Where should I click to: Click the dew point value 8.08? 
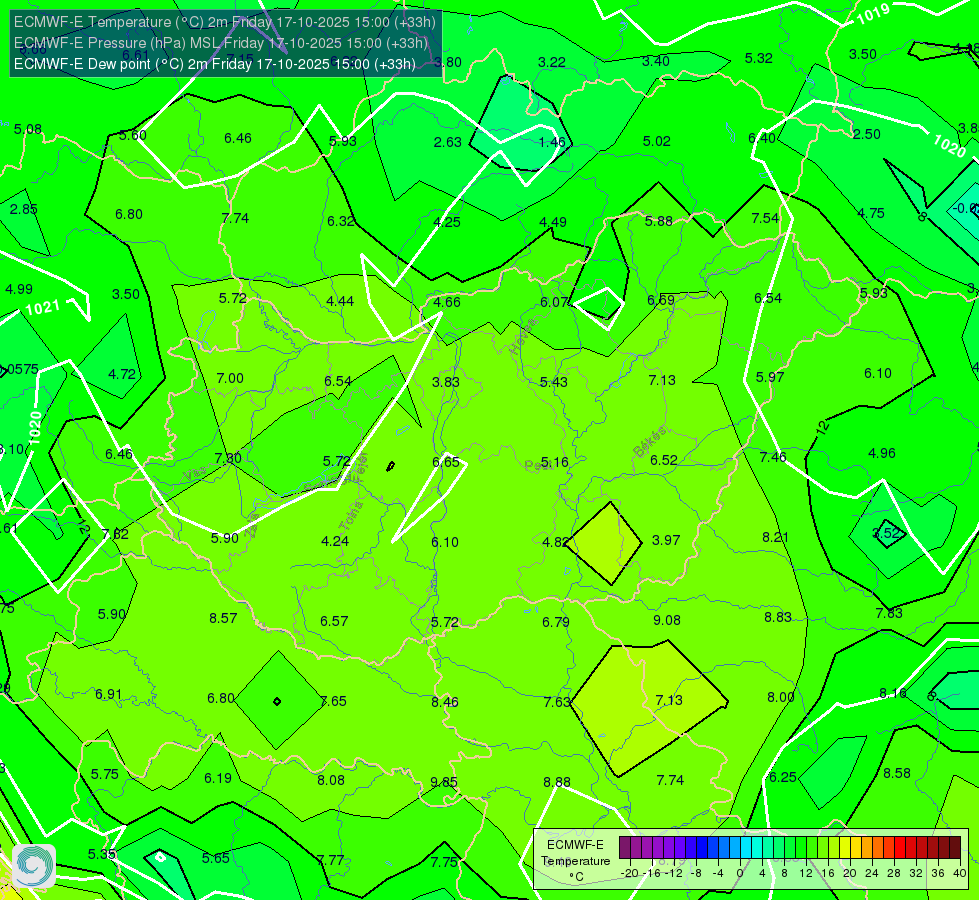coord(331,780)
